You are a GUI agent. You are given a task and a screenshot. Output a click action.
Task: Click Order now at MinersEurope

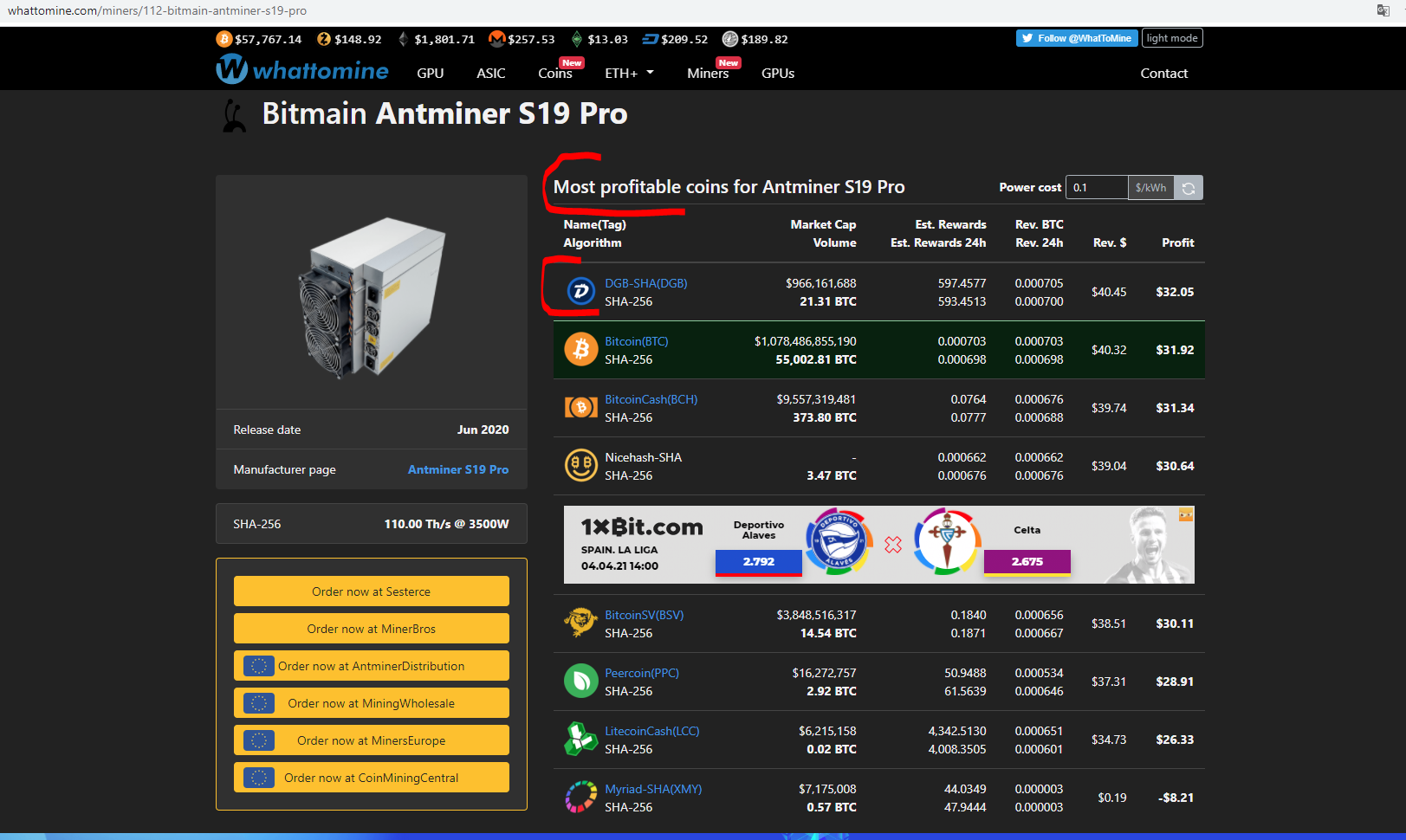(371, 740)
